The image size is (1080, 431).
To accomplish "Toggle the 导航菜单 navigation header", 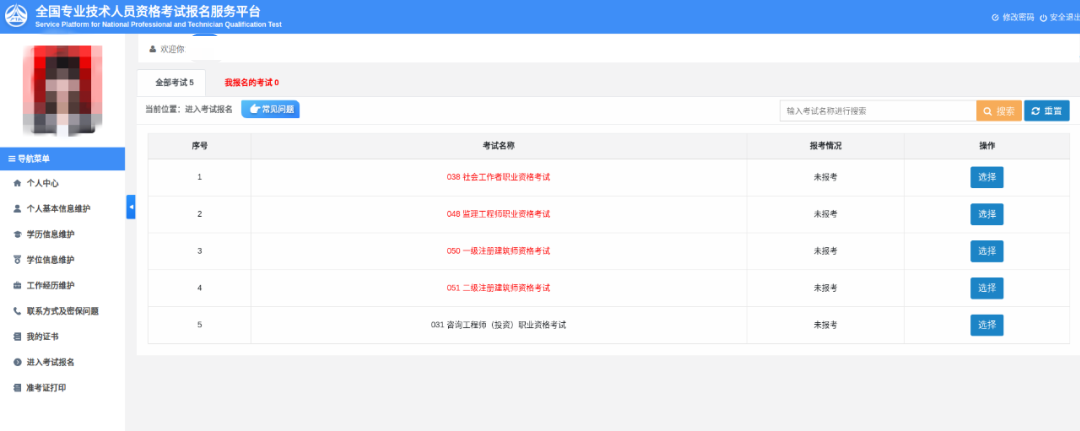I will [x=62, y=159].
